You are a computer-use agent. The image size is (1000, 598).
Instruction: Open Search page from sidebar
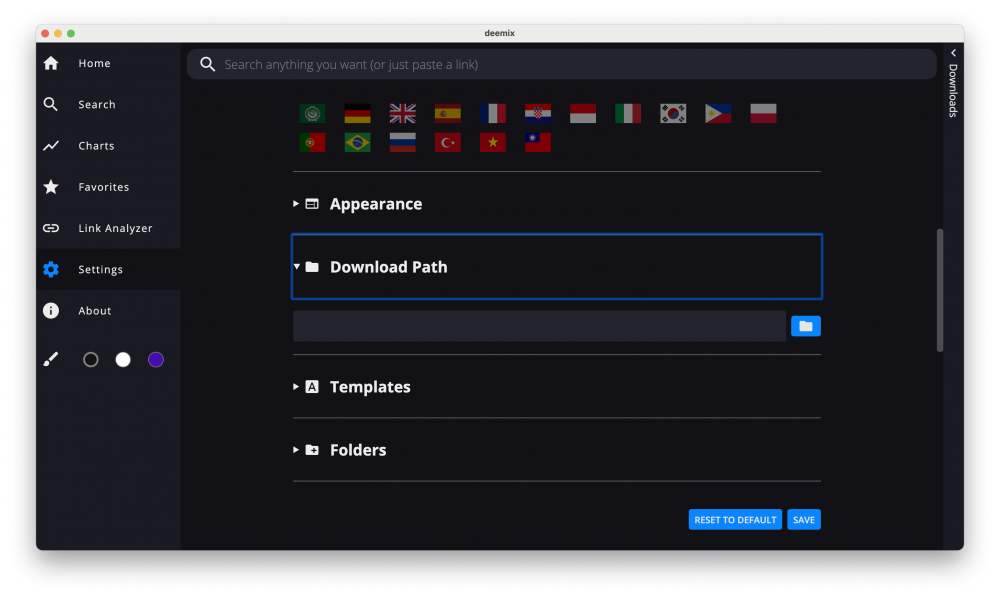pos(96,105)
